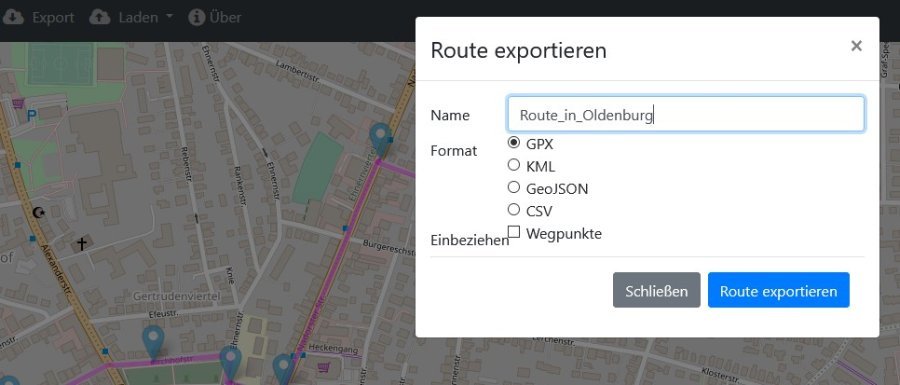The image size is (900, 385).
Task: Enable the Wegpunkte checkbox
Action: 514,232
